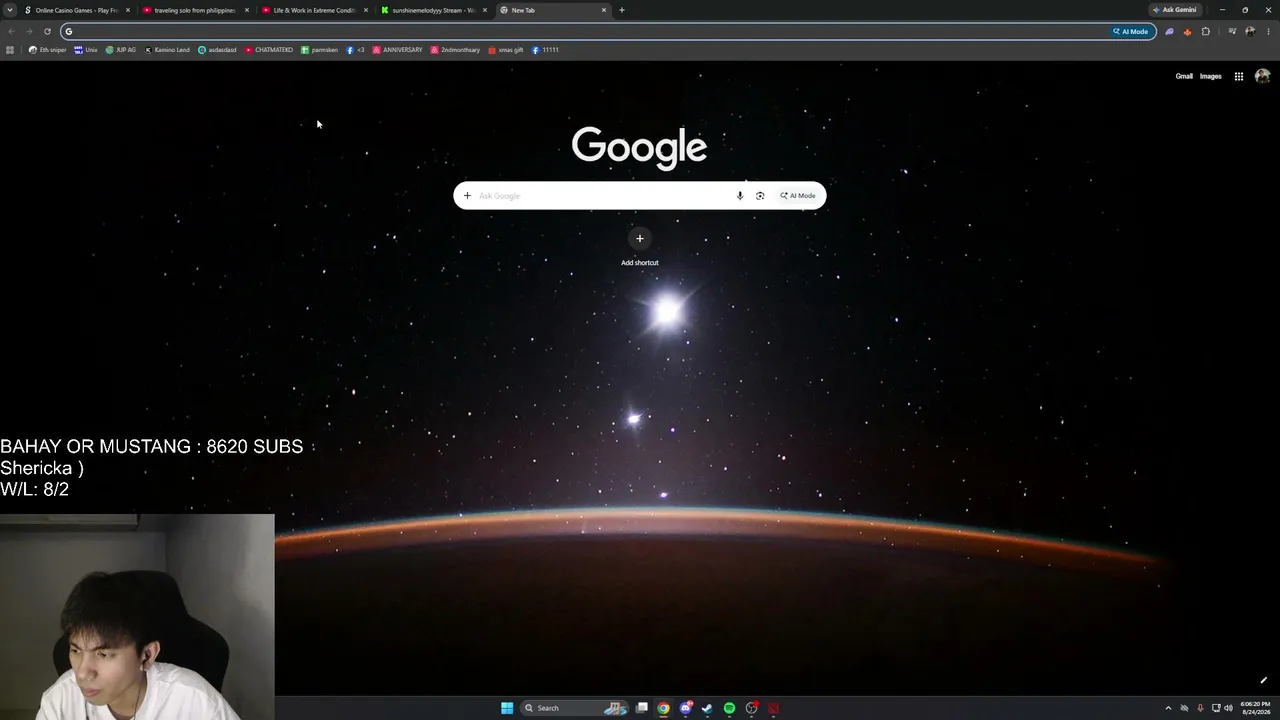
Task: Search by image with Google Lens icon
Action: pyautogui.click(x=760, y=196)
